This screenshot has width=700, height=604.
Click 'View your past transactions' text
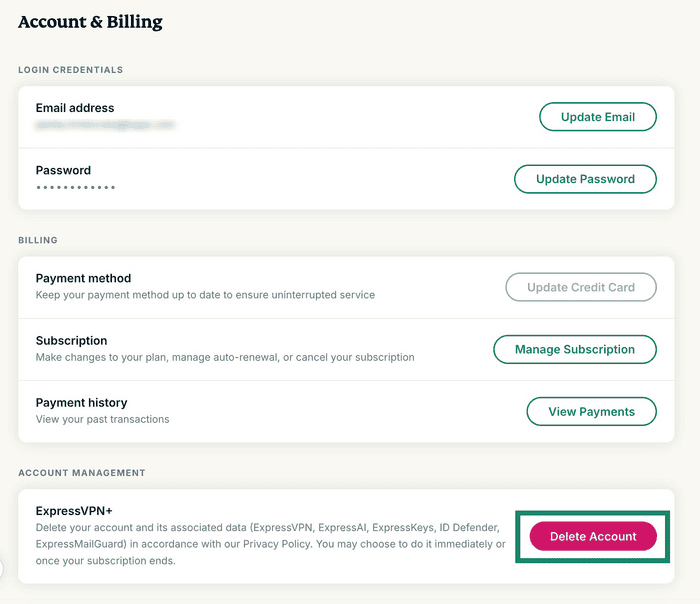[x=103, y=420]
